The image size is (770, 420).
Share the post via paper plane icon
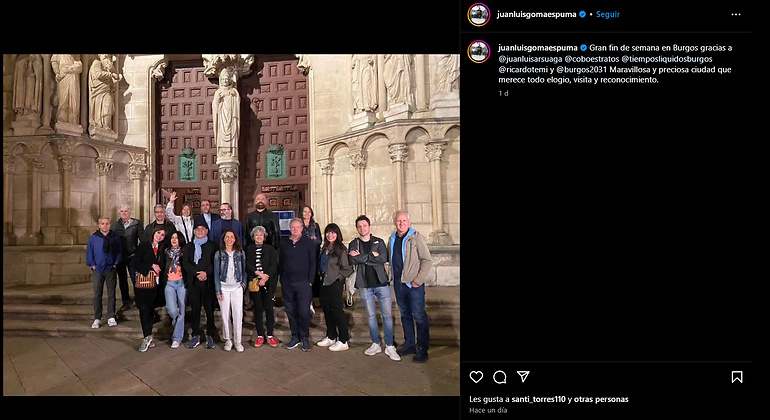click(x=523, y=376)
